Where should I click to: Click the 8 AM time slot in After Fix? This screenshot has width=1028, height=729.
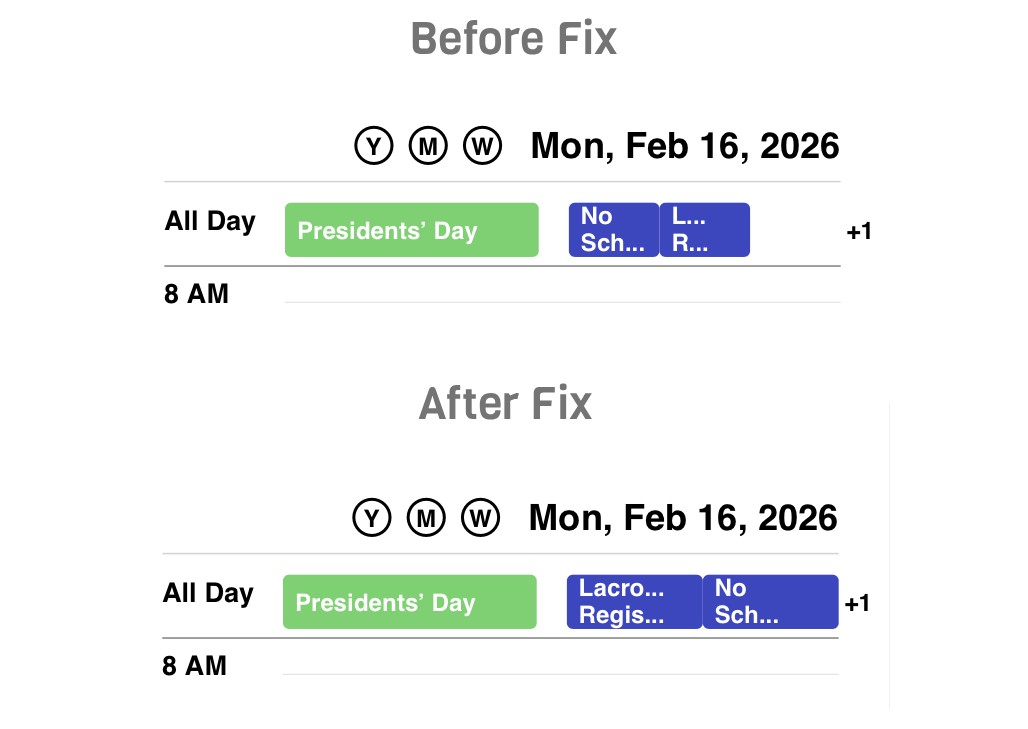click(196, 665)
